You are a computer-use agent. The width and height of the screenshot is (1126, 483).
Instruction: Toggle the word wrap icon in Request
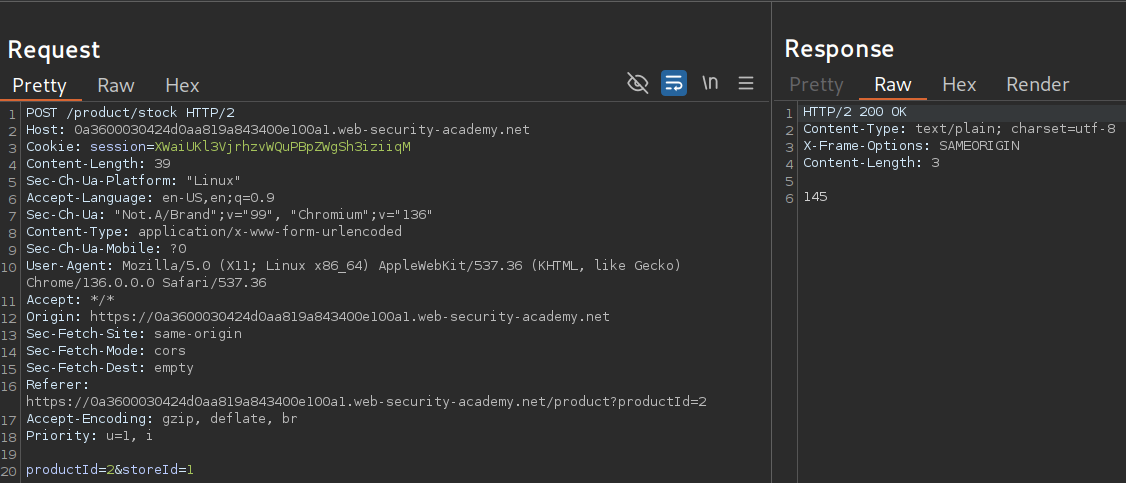674,83
